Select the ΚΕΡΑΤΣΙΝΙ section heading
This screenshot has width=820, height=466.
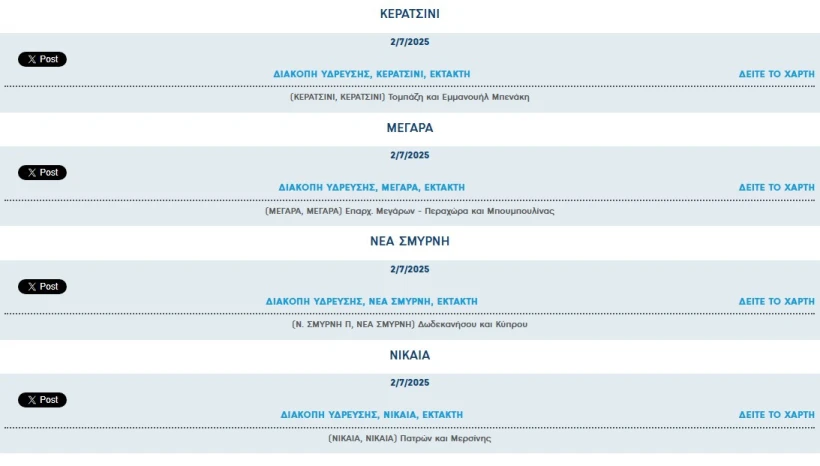pyautogui.click(x=410, y=14)
